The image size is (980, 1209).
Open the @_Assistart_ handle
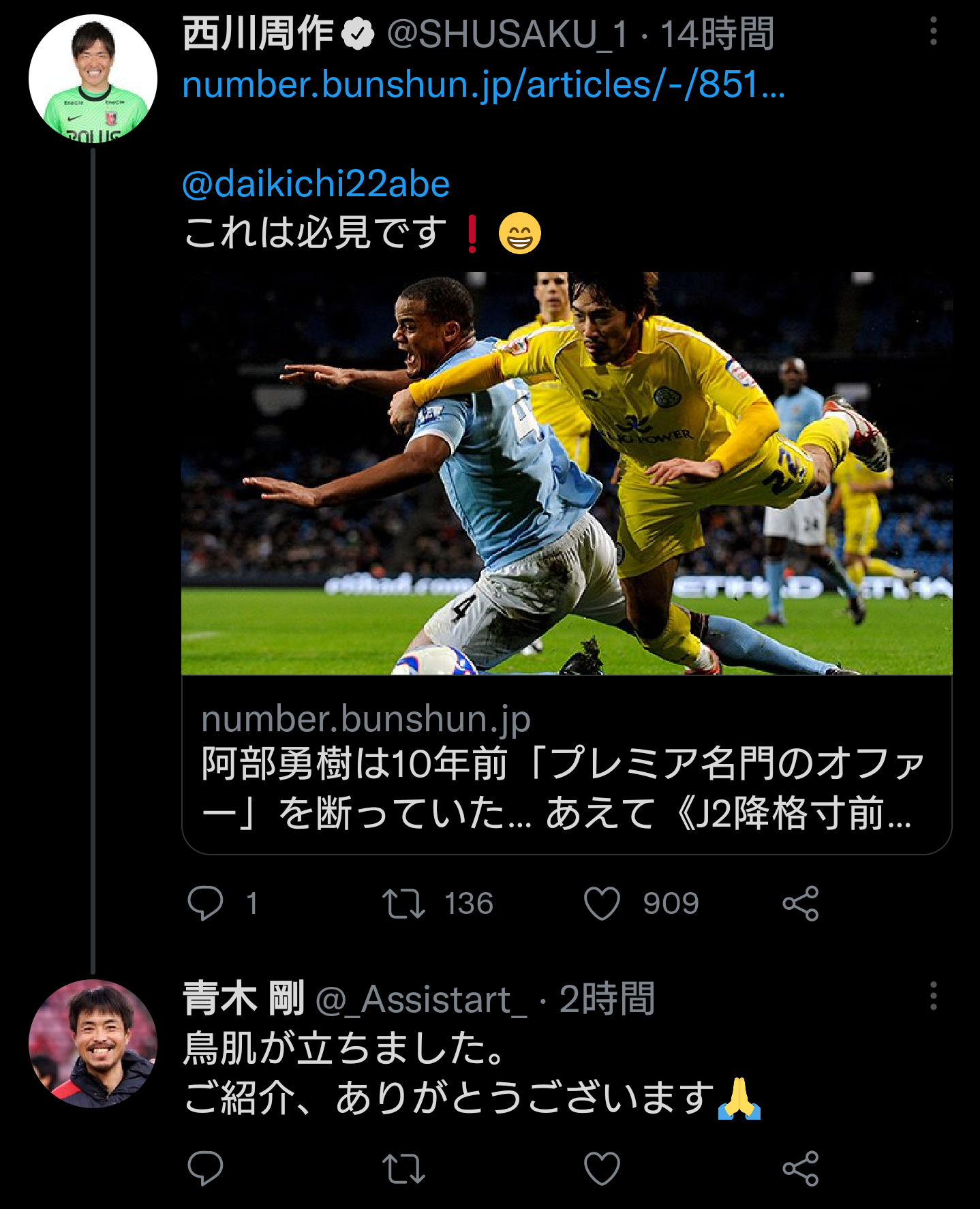[x=421, y=1000]
